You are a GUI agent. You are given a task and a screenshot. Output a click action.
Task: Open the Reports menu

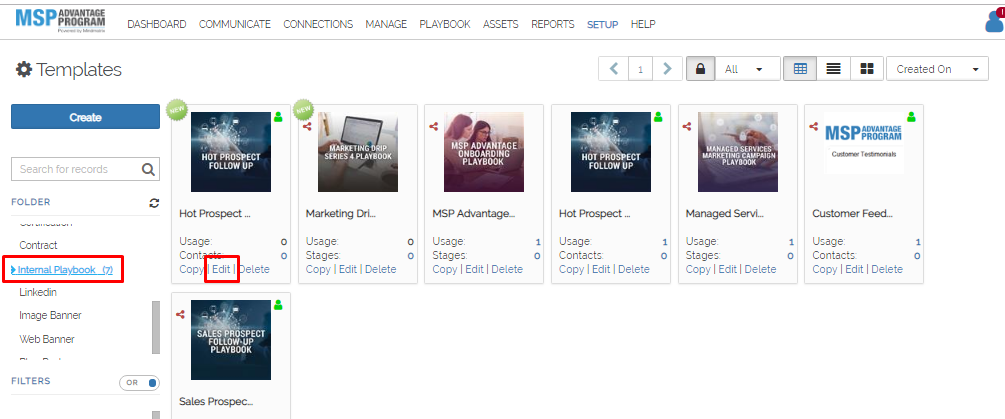click(x=552, y=24)
